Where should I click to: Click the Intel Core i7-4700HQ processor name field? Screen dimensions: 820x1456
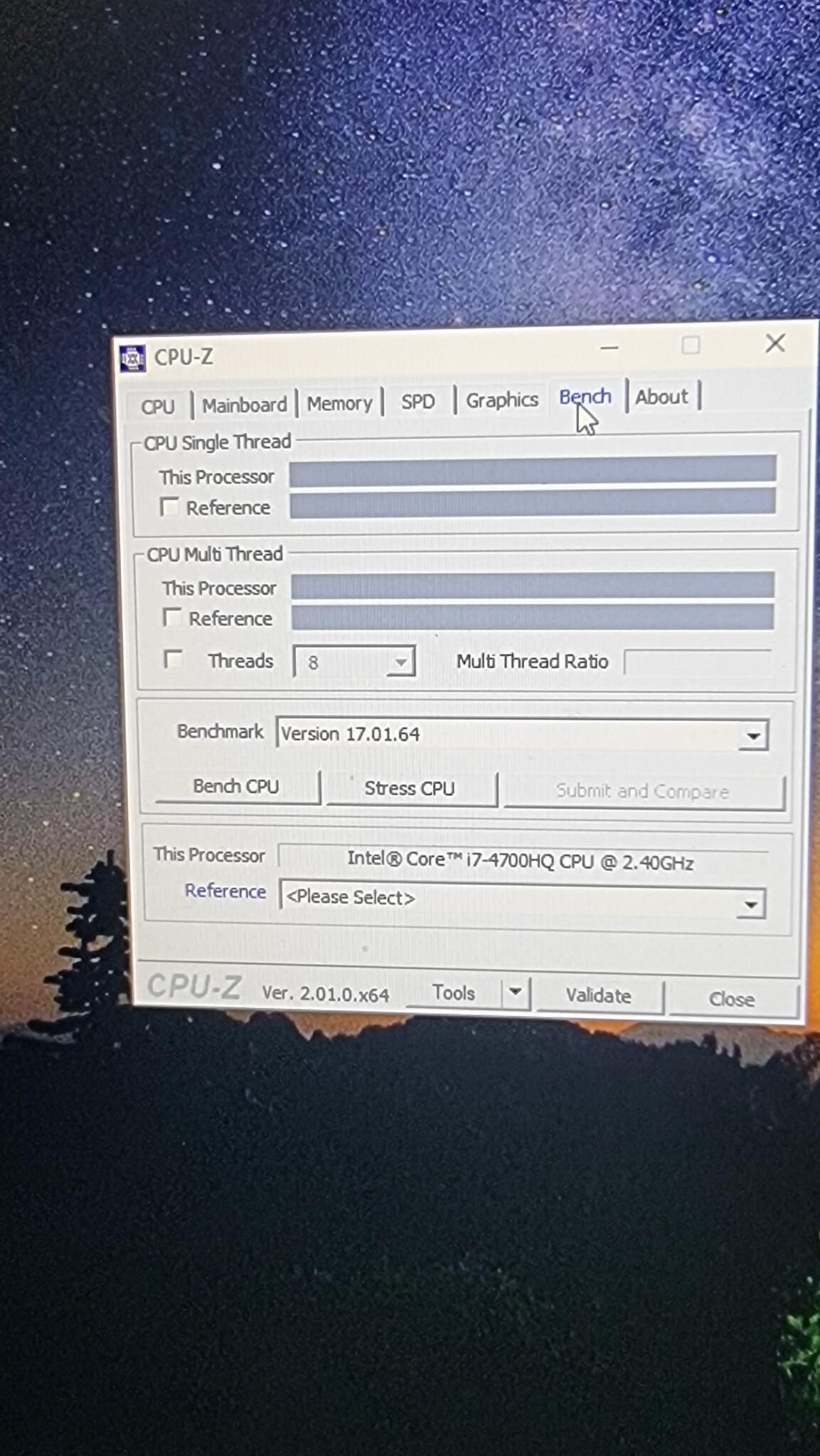pyautogui.click(x=522, y=860)
